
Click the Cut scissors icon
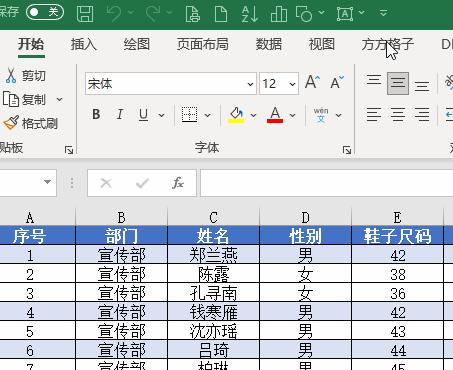(11, 76)
